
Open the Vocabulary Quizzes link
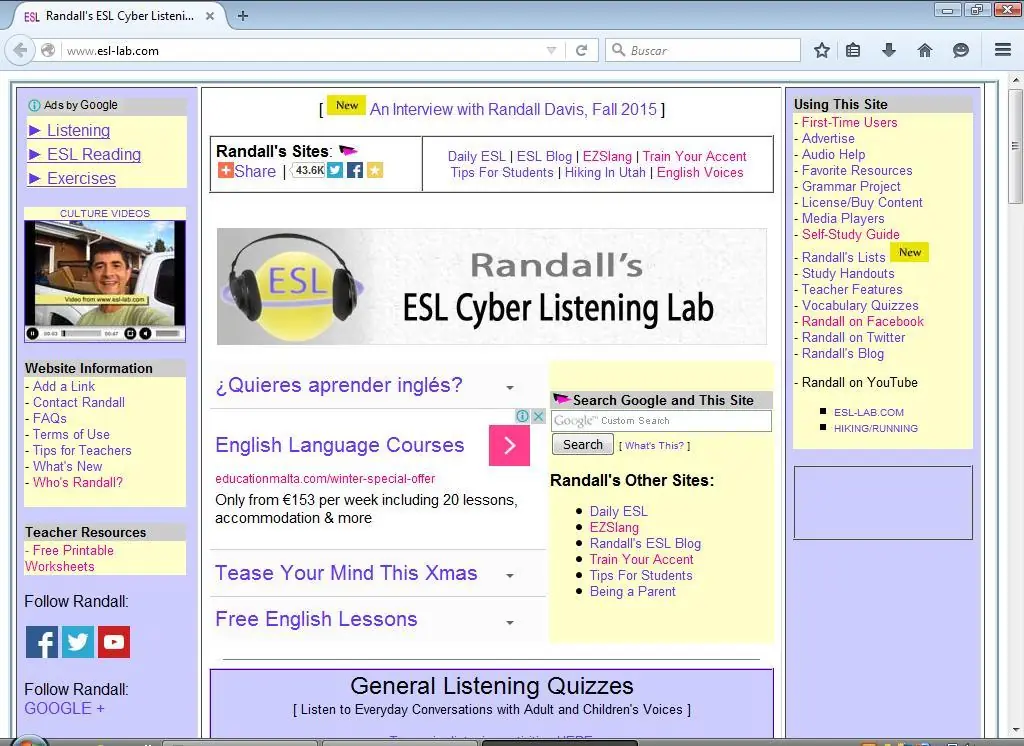coord(859,306)
